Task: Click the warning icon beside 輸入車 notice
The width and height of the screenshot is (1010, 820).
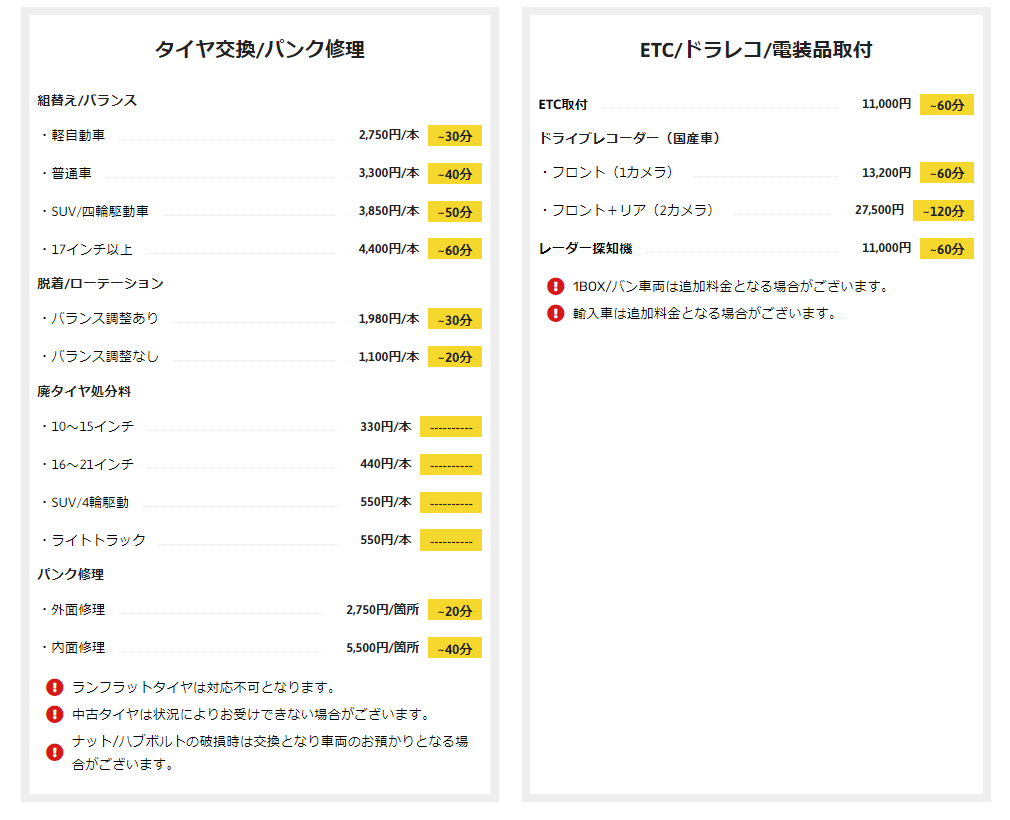Action: (x=556, y=313)
